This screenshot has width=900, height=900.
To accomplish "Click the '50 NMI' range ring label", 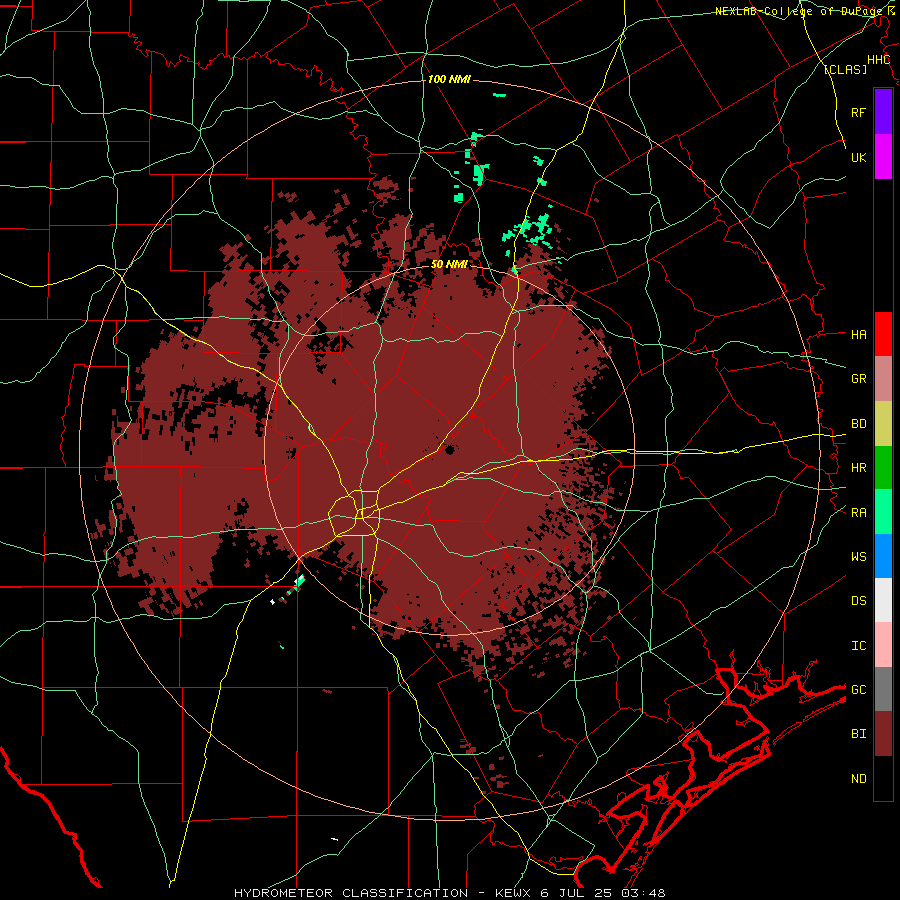I will (x=449, y=264).
